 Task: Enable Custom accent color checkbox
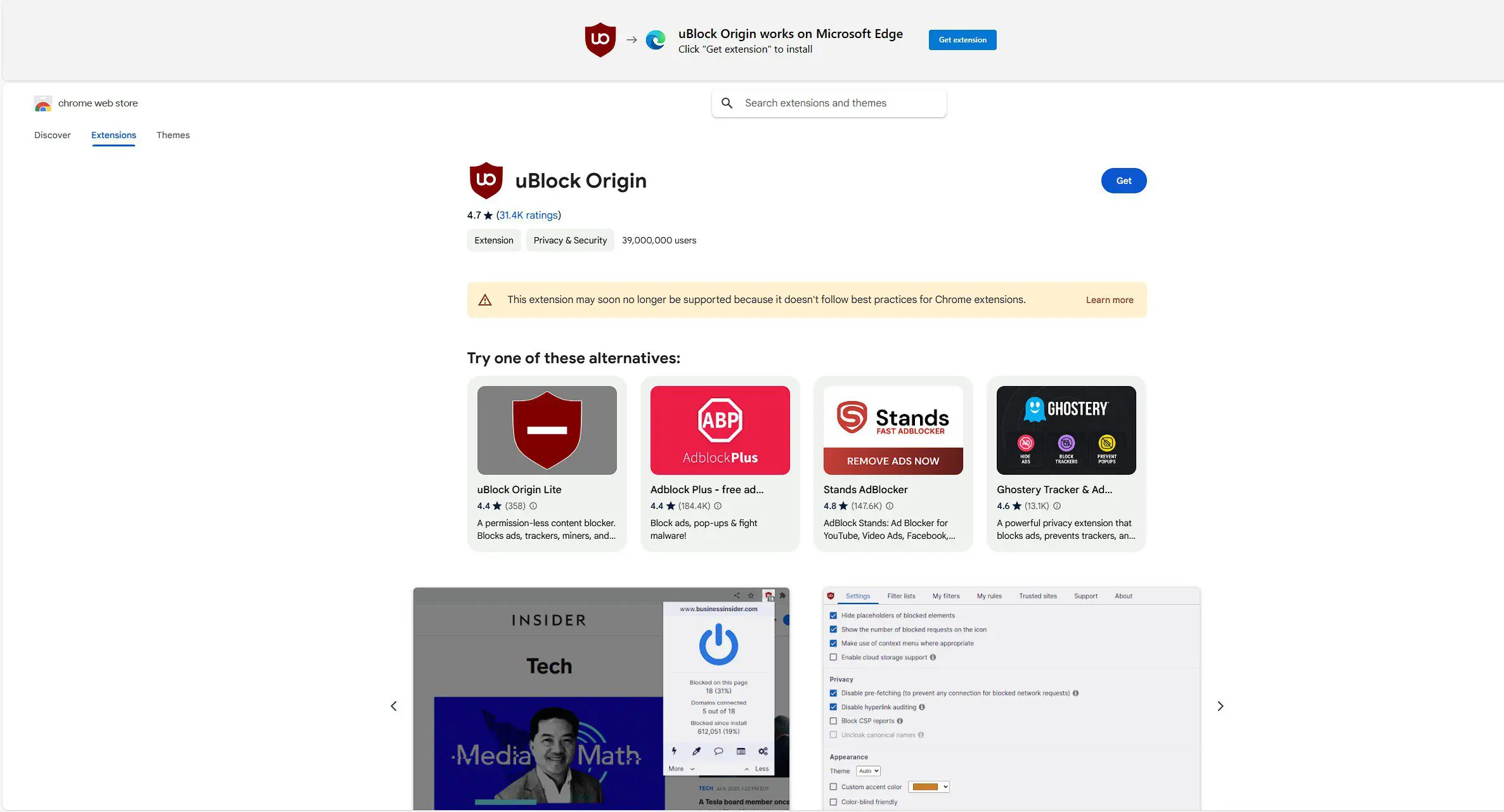point(833,787)
